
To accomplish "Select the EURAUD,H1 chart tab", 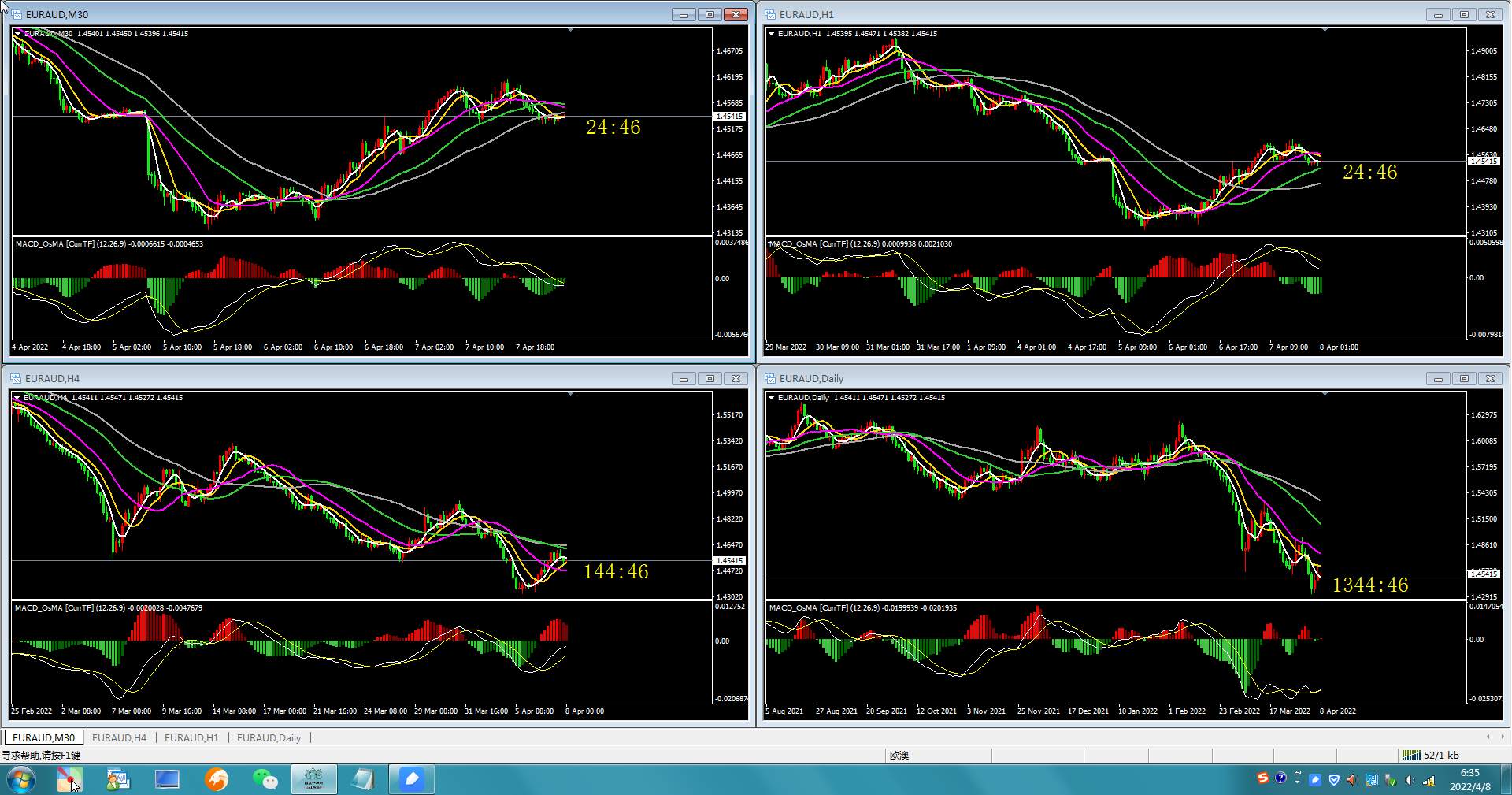I will point(191,738).
